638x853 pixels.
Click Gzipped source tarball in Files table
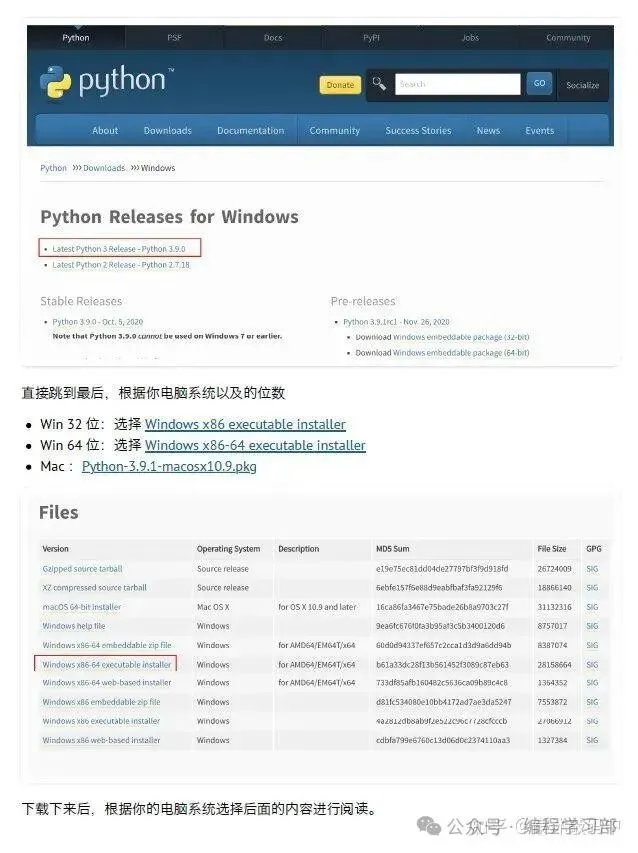(82, 568)
